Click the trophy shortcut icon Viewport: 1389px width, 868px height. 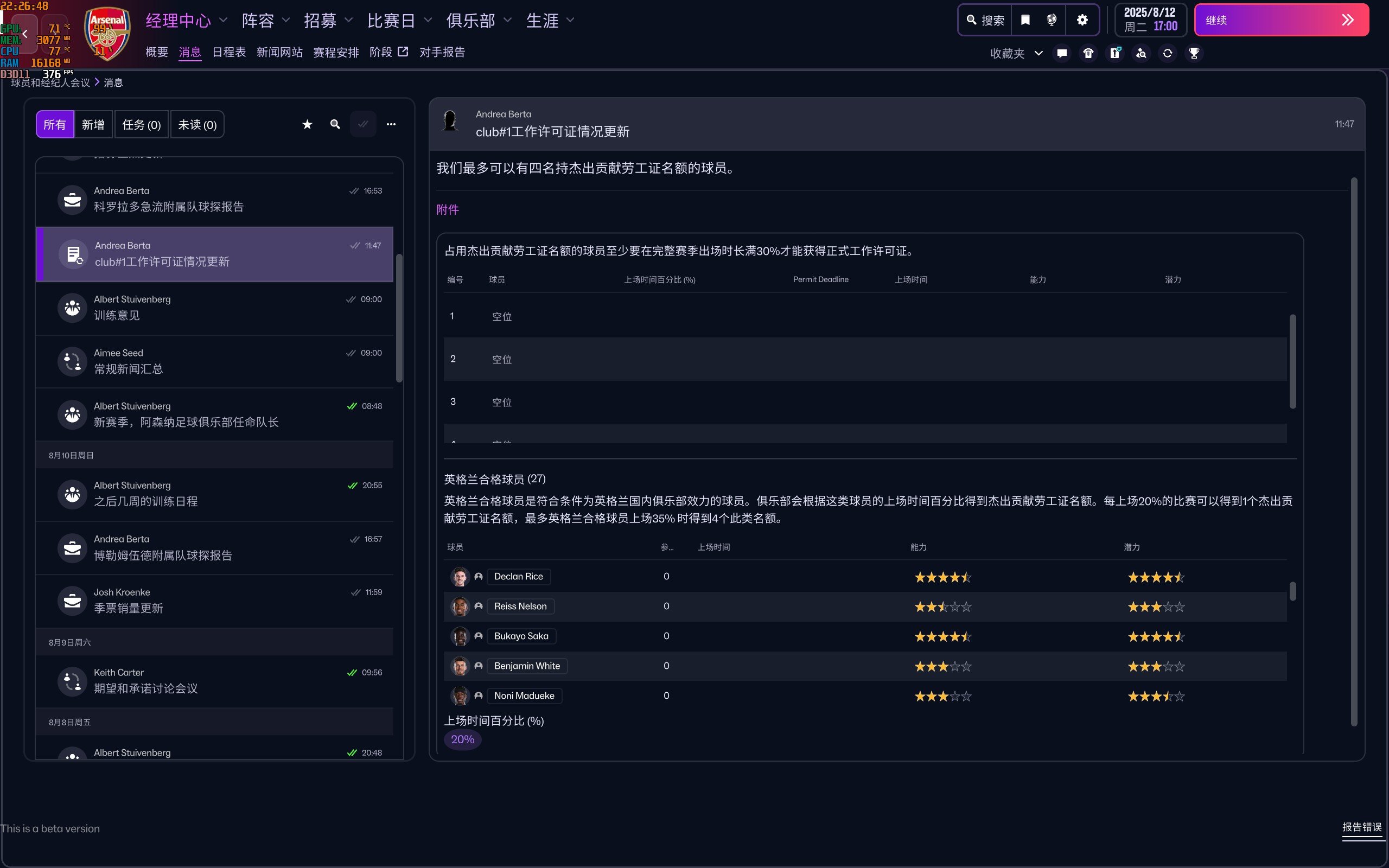(x=1194, y=53)
